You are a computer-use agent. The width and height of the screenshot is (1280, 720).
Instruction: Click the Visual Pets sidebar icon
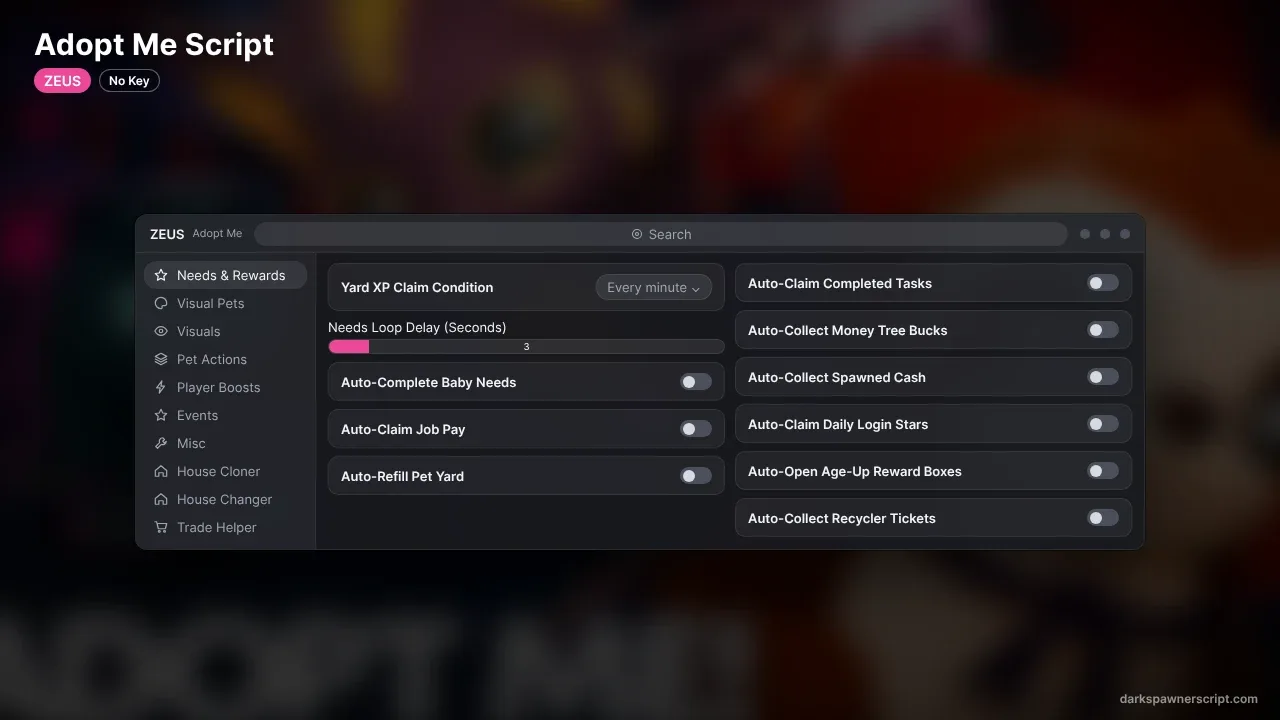161,303
